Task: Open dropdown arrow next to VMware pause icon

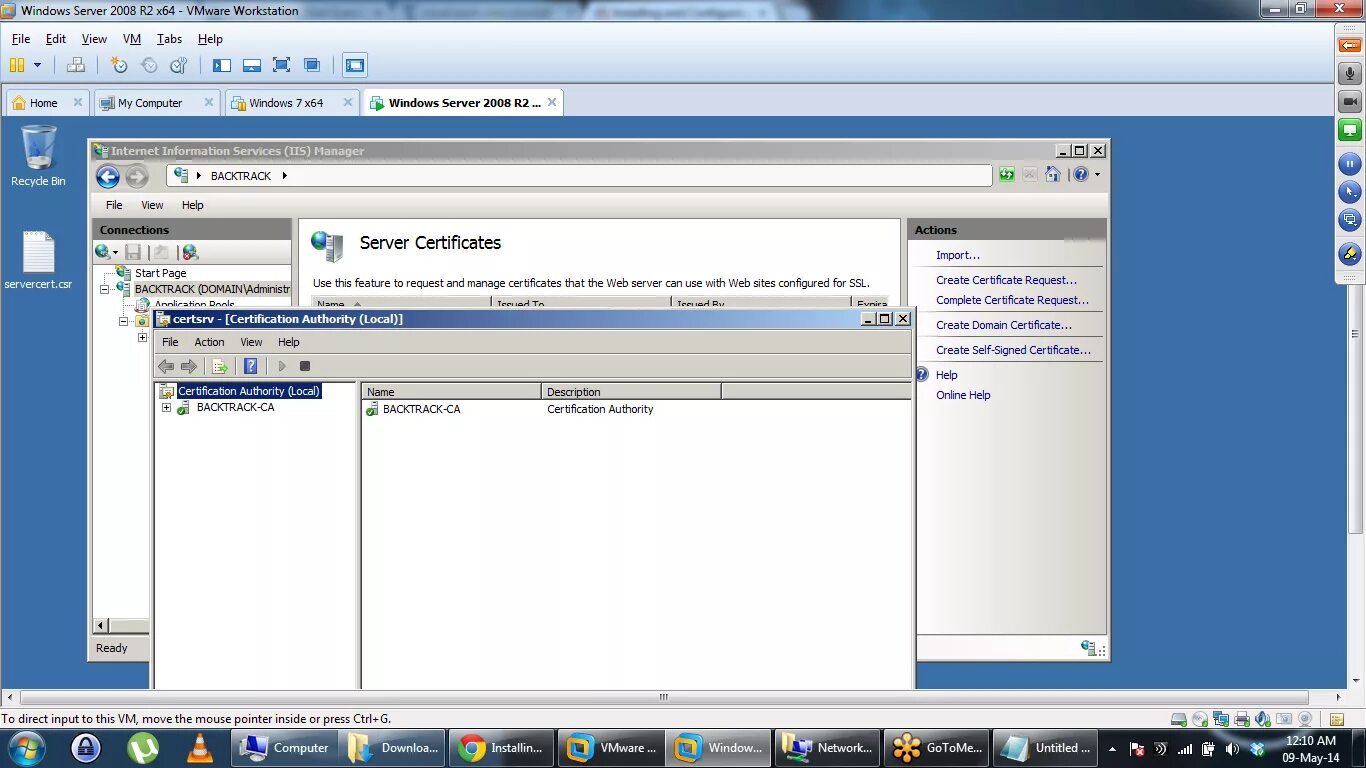Action: (x=38, y=65)
